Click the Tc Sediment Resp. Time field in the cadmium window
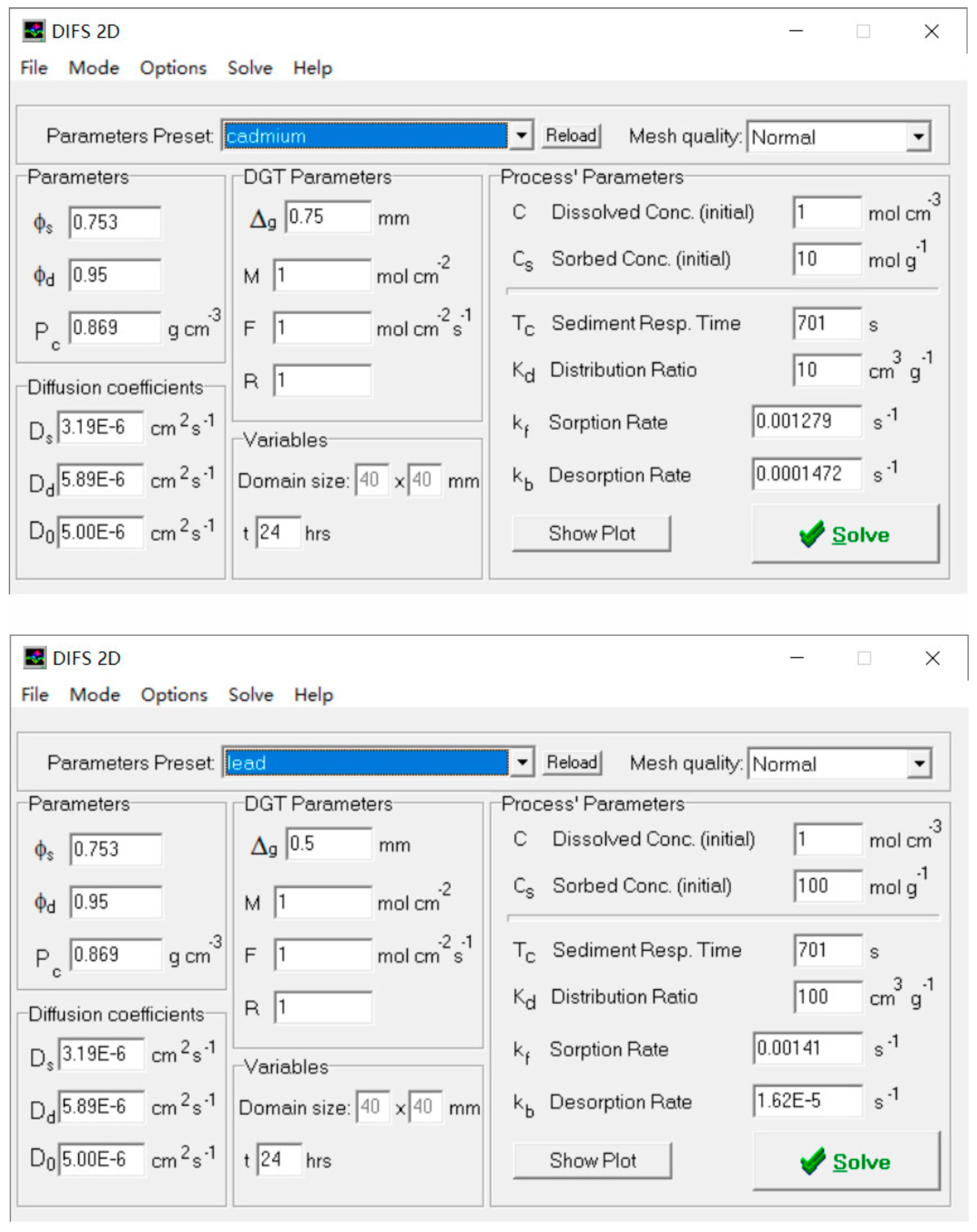The width and height of the screenshot is (977, 1232). coord(827,323)
